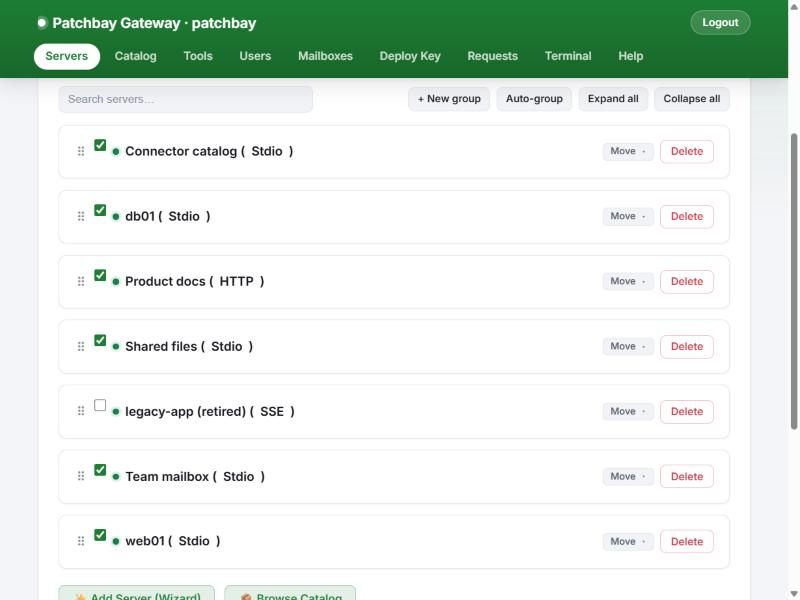Grab the drag handle for Shared files
The height and width of the screenshot is (600, 800).
pyautogui.click(x=81, y=346)
